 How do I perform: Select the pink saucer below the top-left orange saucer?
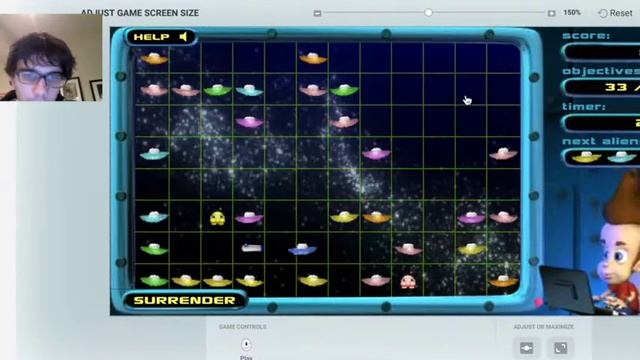(154, 89)
